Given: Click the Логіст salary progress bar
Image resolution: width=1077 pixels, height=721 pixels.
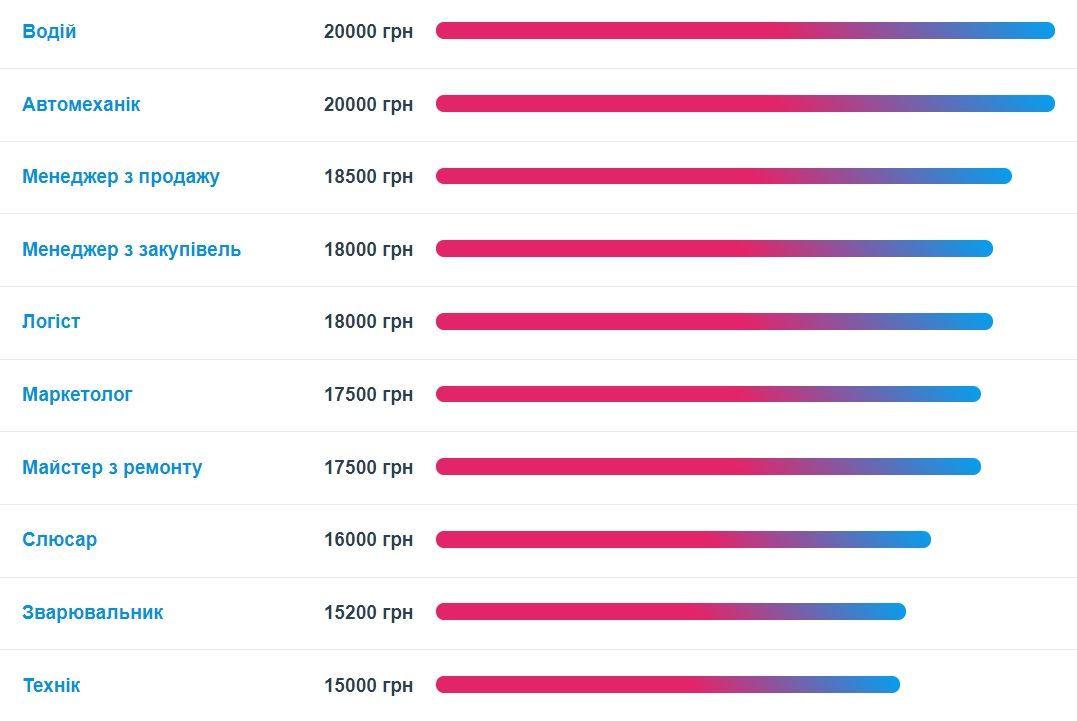Looking at the screenshot, I should (x=714, y=322).
